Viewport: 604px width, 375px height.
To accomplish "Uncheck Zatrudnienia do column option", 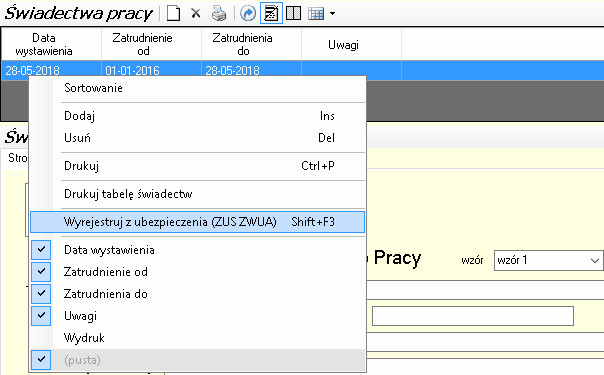I will (x=197, y=294).
